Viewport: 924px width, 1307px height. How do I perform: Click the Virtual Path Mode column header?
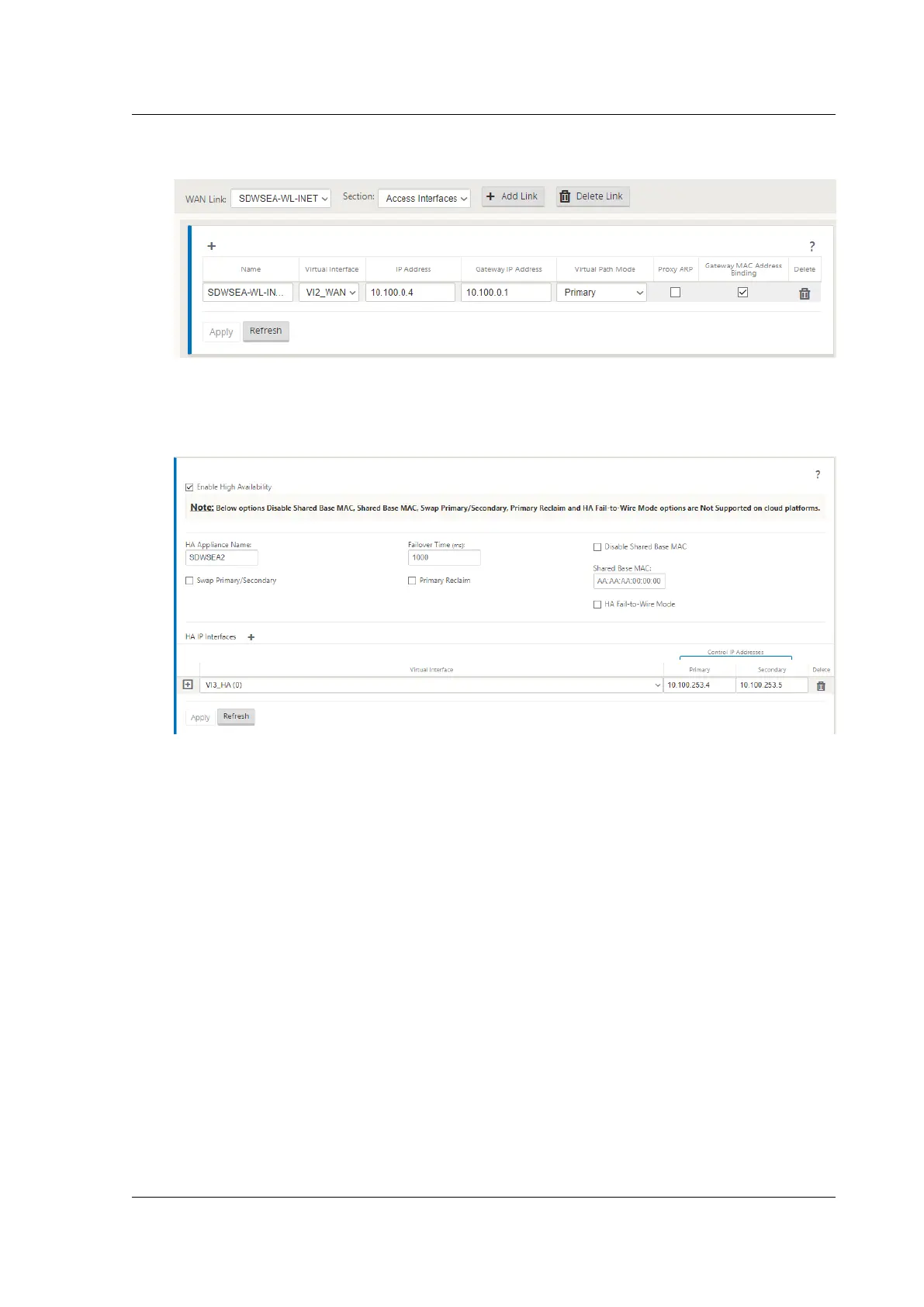coord(605,269)
